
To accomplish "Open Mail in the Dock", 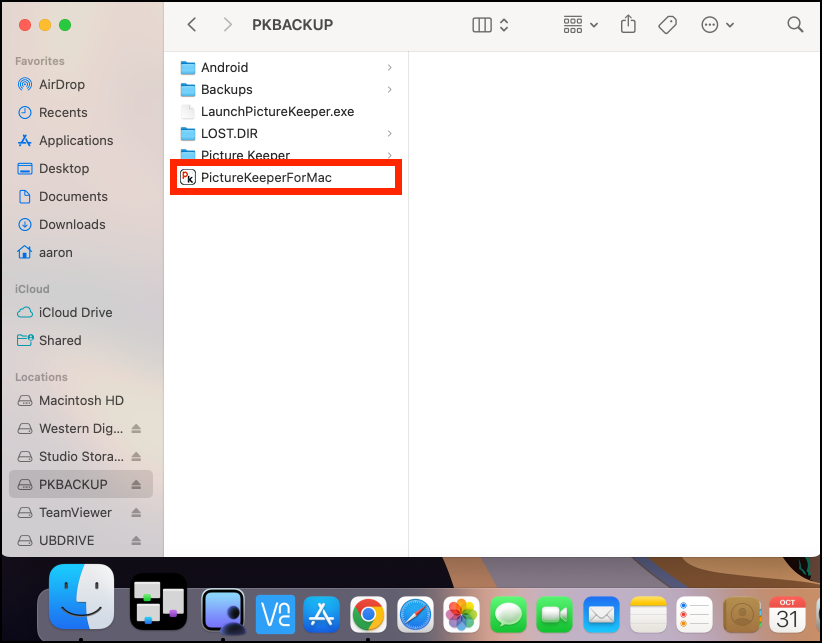I will 601,614.
